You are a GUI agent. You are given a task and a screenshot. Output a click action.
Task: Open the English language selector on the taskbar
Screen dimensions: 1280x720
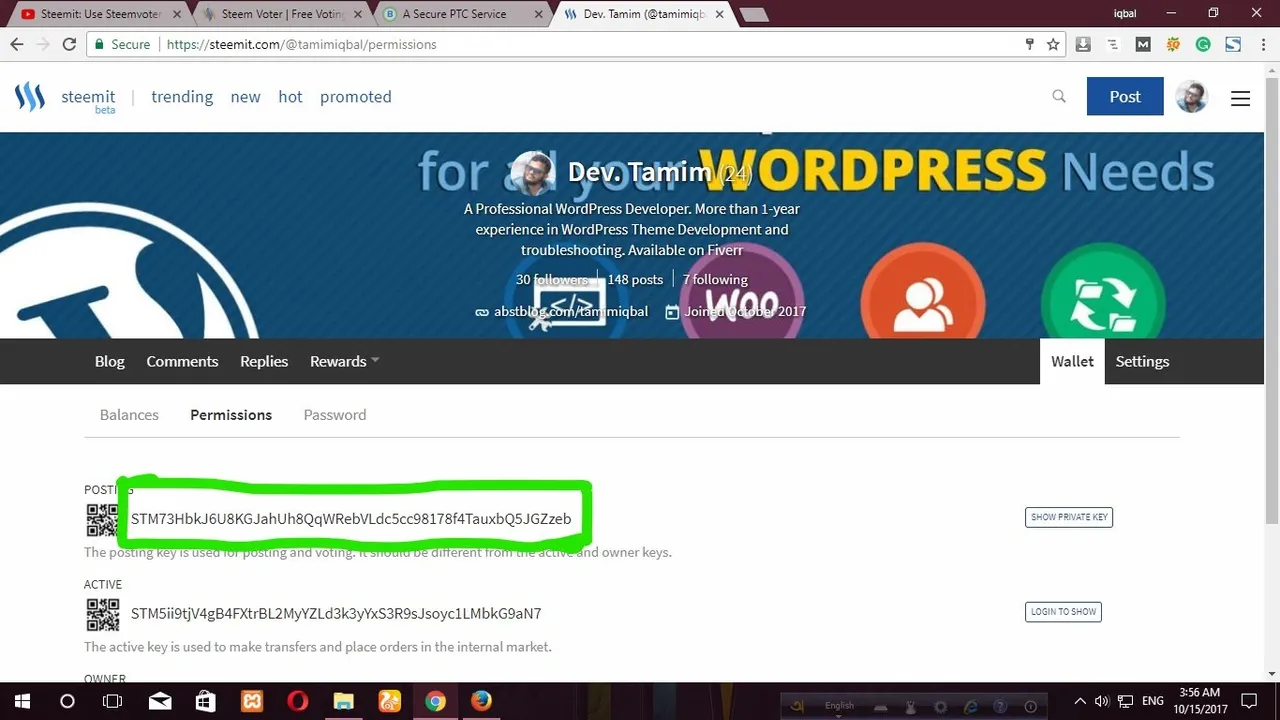click(x=840, y=705)
